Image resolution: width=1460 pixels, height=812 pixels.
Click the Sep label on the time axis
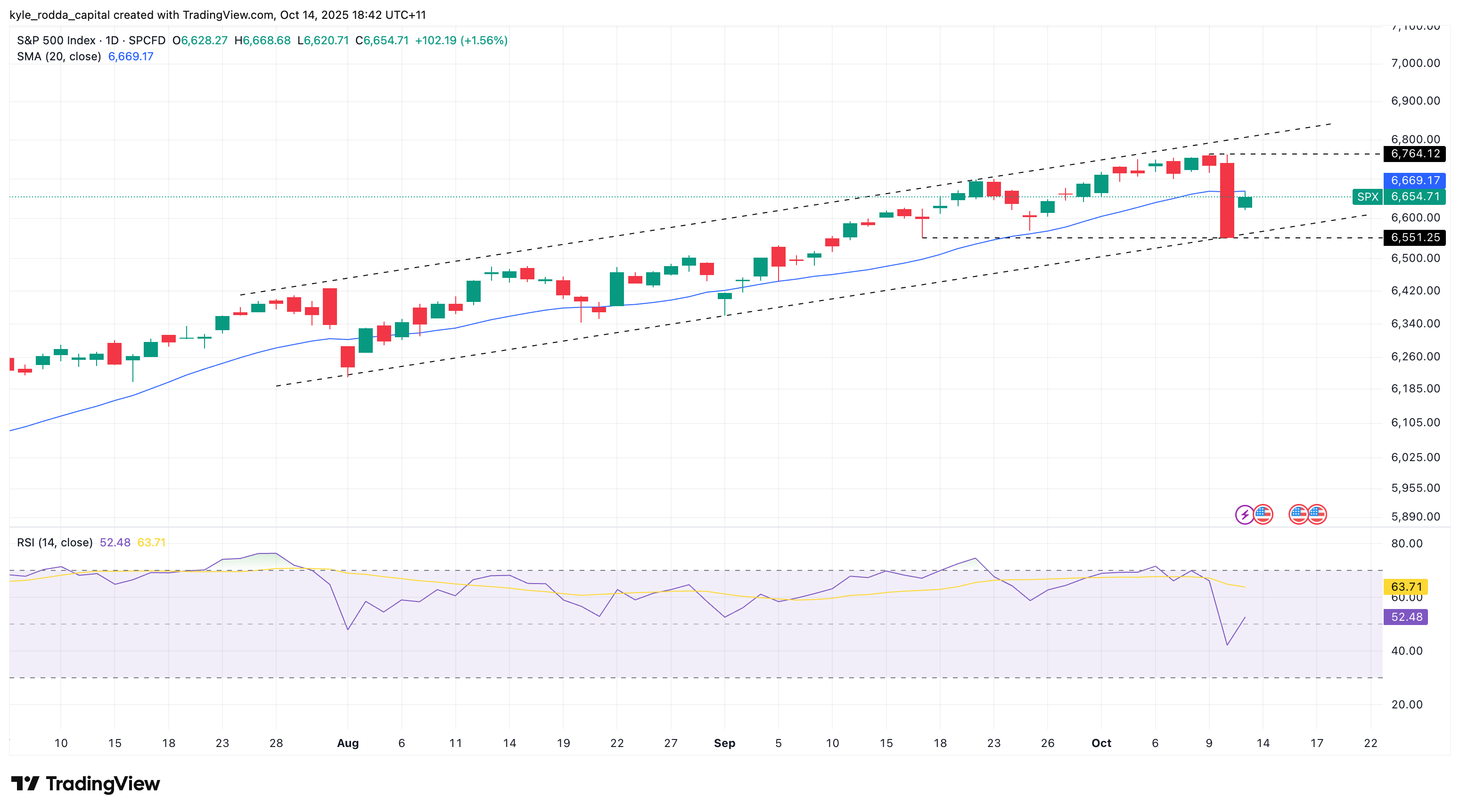[x=724, y=743]
